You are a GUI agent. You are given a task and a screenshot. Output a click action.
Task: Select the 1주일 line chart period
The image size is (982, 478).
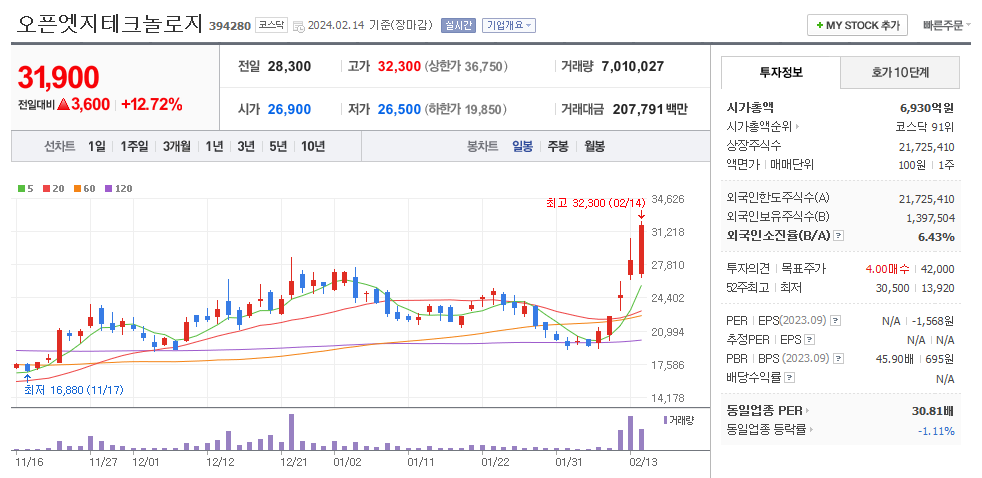pyautogui.click(x=134, y=147)
